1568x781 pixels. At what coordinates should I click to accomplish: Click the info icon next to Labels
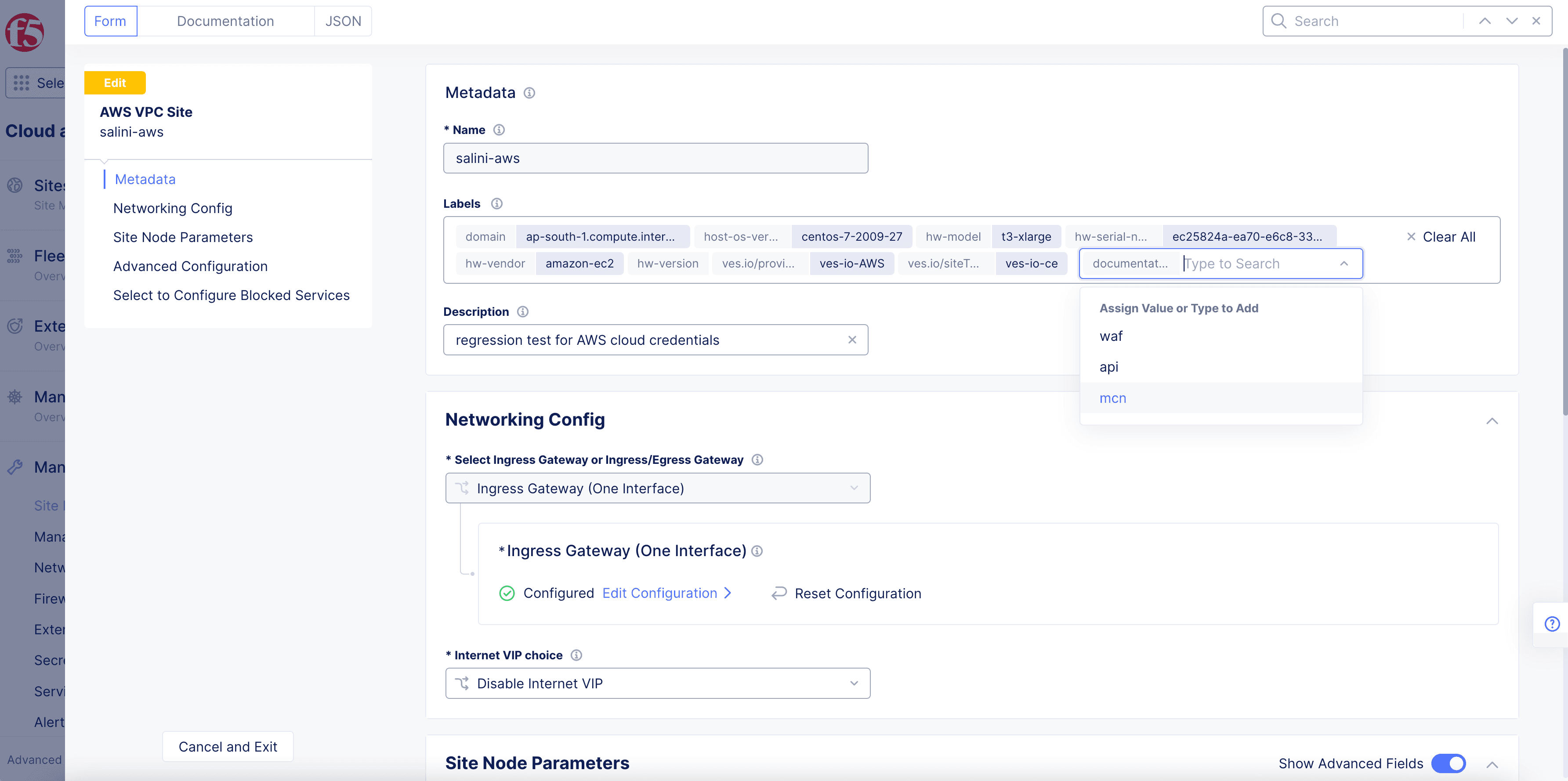pyautogui.click(x=497, y=204)
